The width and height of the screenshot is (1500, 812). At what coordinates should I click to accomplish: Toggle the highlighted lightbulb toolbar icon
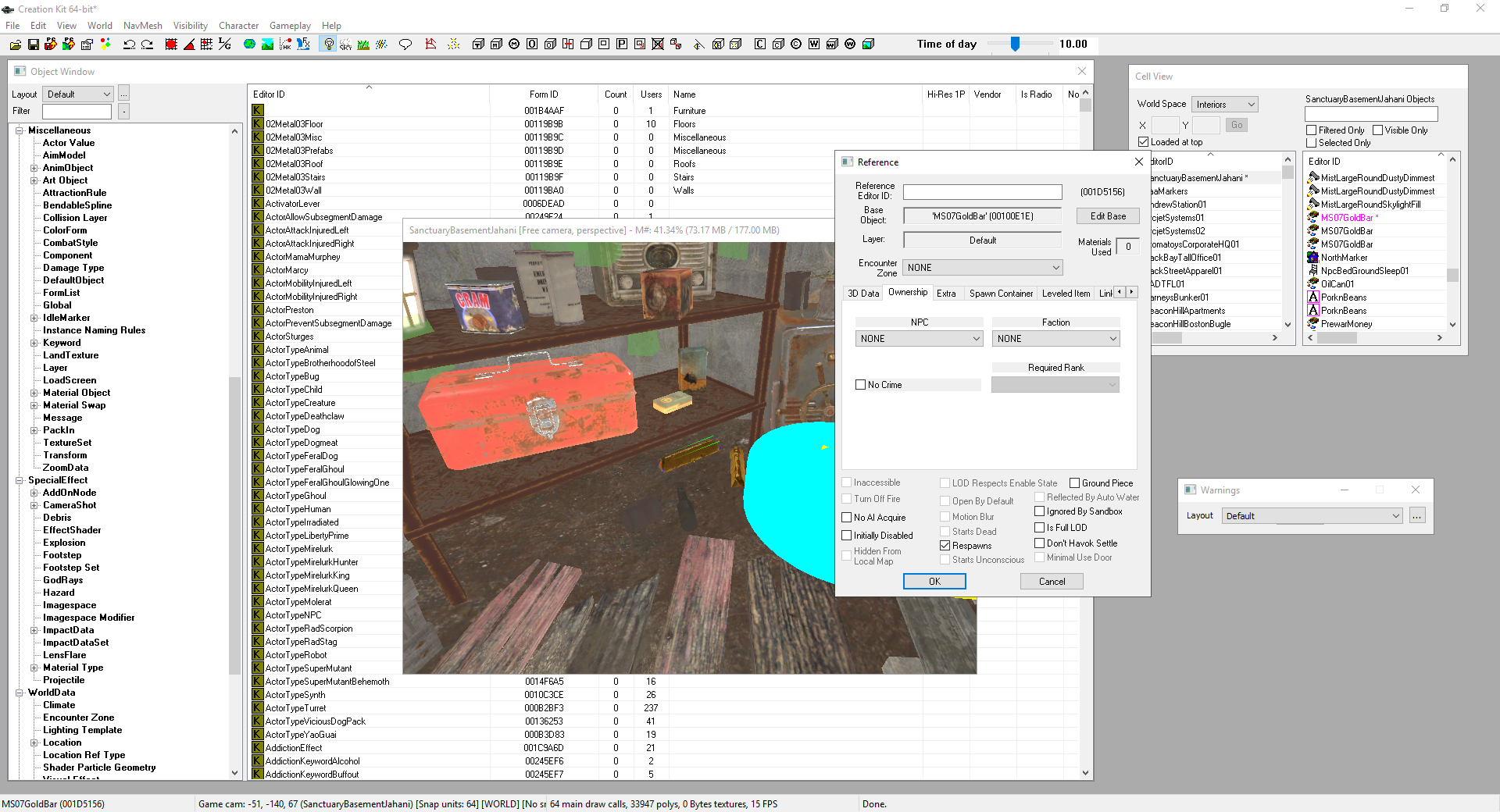328,45
